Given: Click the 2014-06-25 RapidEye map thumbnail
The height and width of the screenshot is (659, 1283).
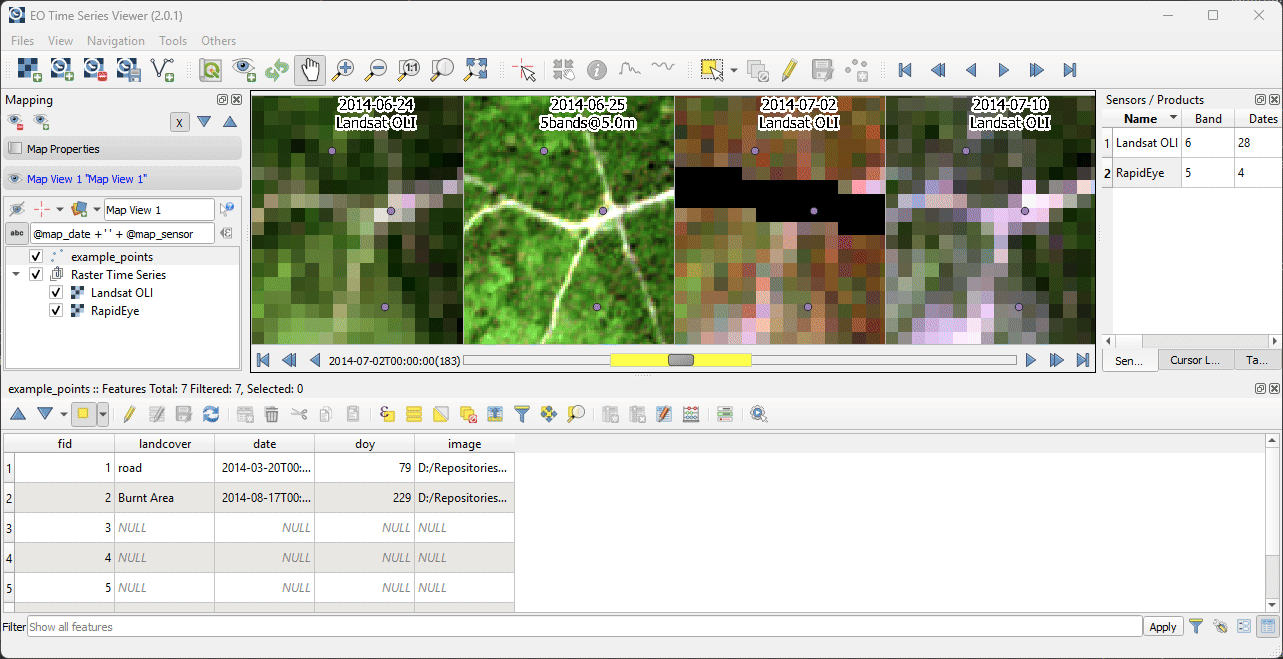Looking at the screenshot, I should 569,220.
